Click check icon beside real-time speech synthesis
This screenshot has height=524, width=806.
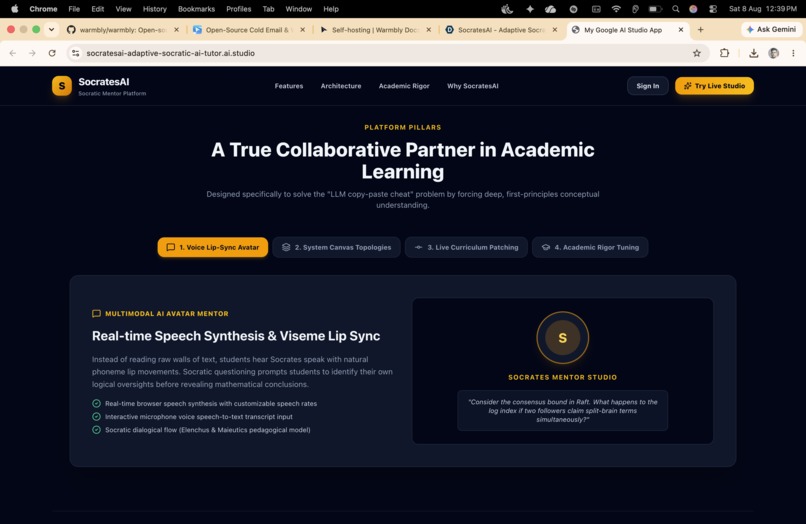coord(96,403)
